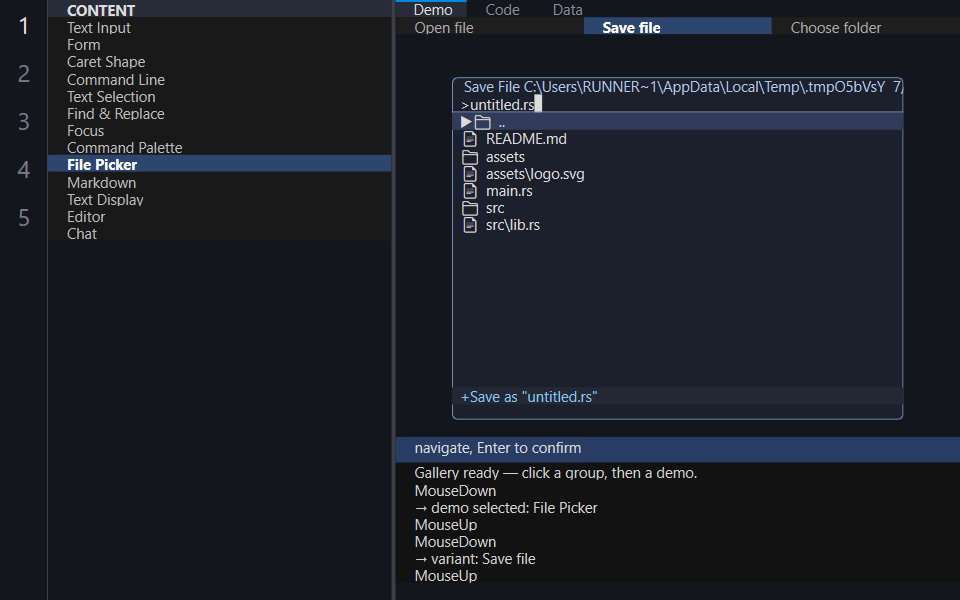The width and height of the screenshot is (960, 600).
Task: Open the Find & Replace demo
Action: click(x=220, y=114)
